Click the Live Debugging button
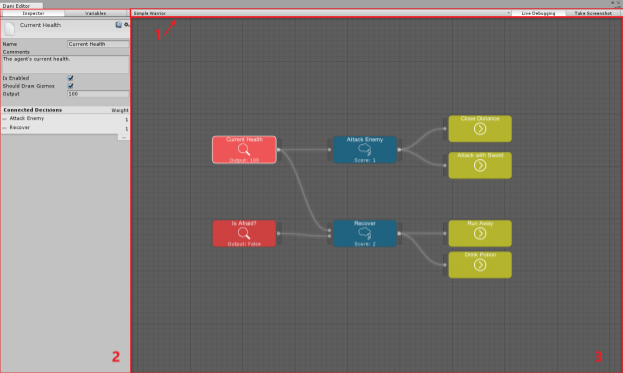The image size is (623, 373). pyautogui.click(x=538, y=13)
